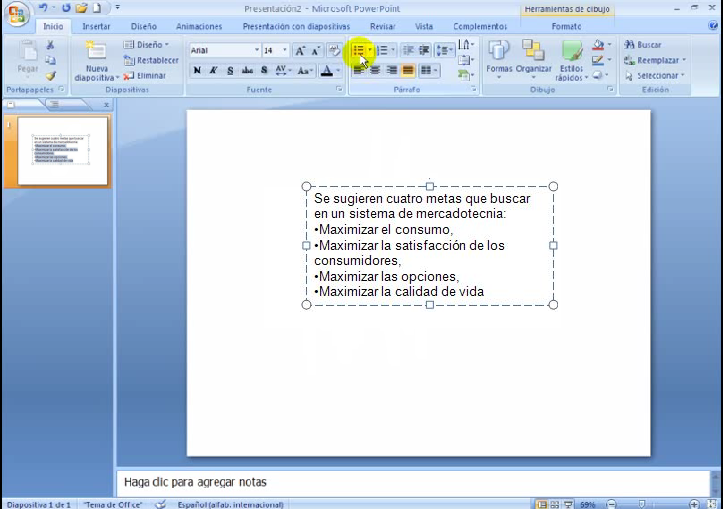Click the Cut scissors icon

50,45
